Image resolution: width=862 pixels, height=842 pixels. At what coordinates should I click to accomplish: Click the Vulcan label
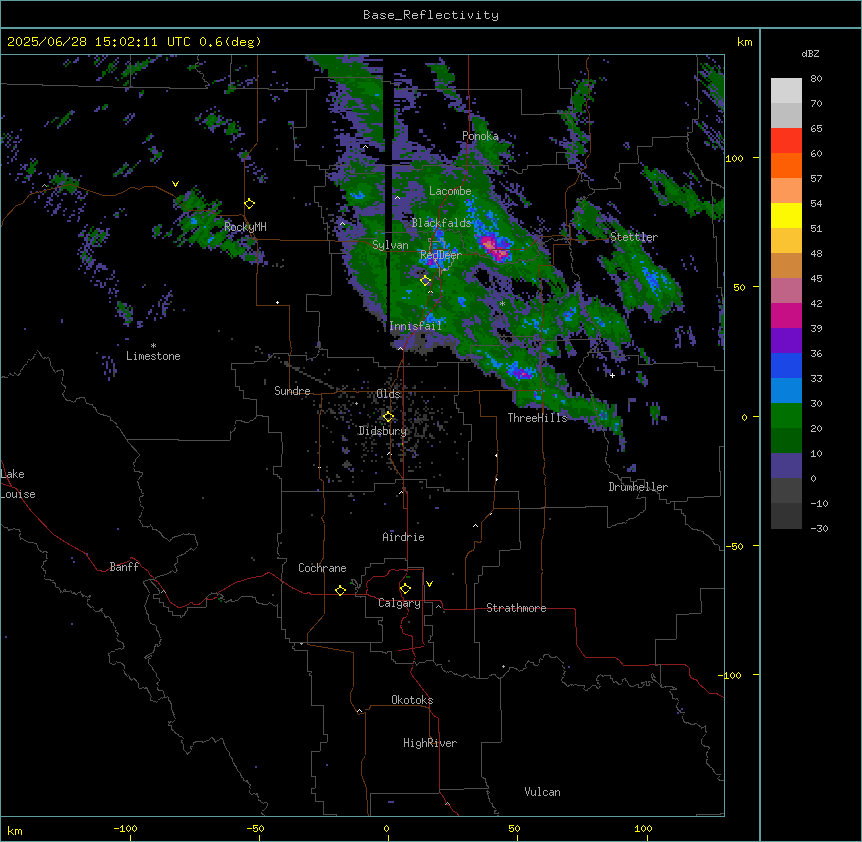[x=542, y=792]
